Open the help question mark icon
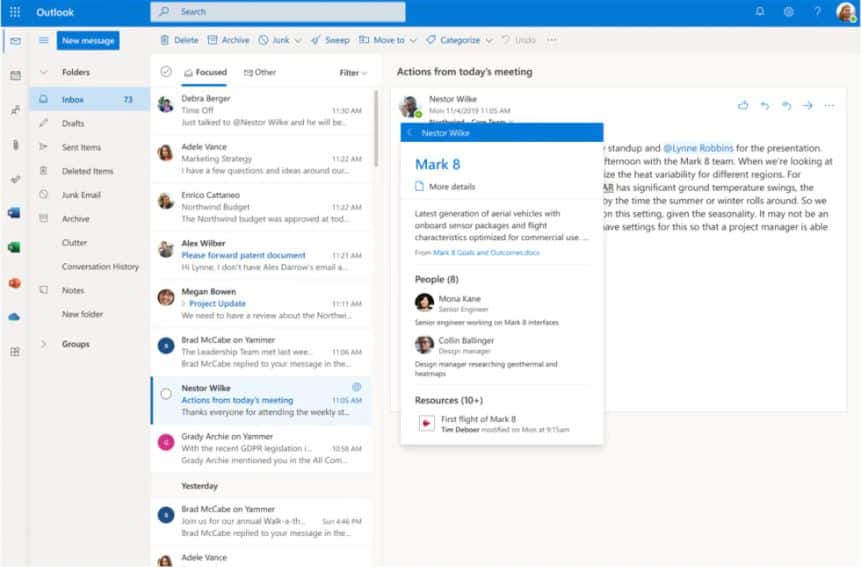Screen dimensions: 861x567 click(x=818, y=12)
